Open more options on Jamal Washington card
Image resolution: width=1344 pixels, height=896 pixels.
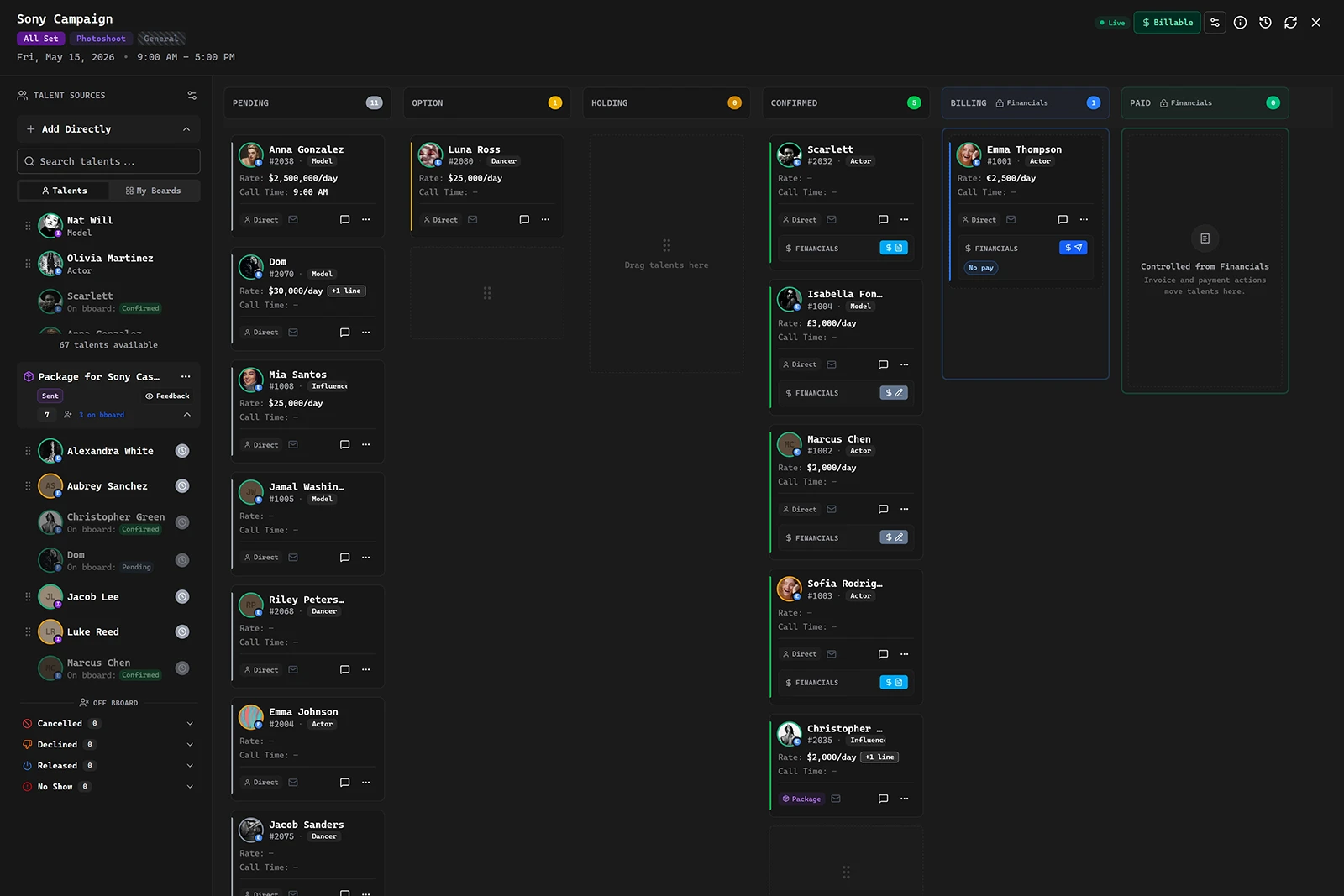pyautogui.click(x=365, y=558)
